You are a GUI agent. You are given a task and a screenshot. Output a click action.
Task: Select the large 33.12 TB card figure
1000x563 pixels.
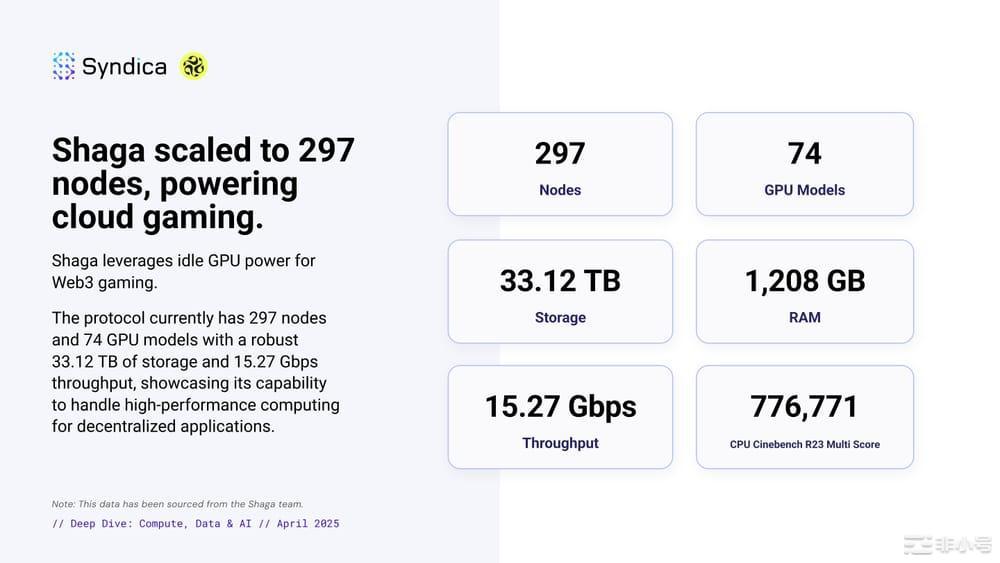pos(560,281)
